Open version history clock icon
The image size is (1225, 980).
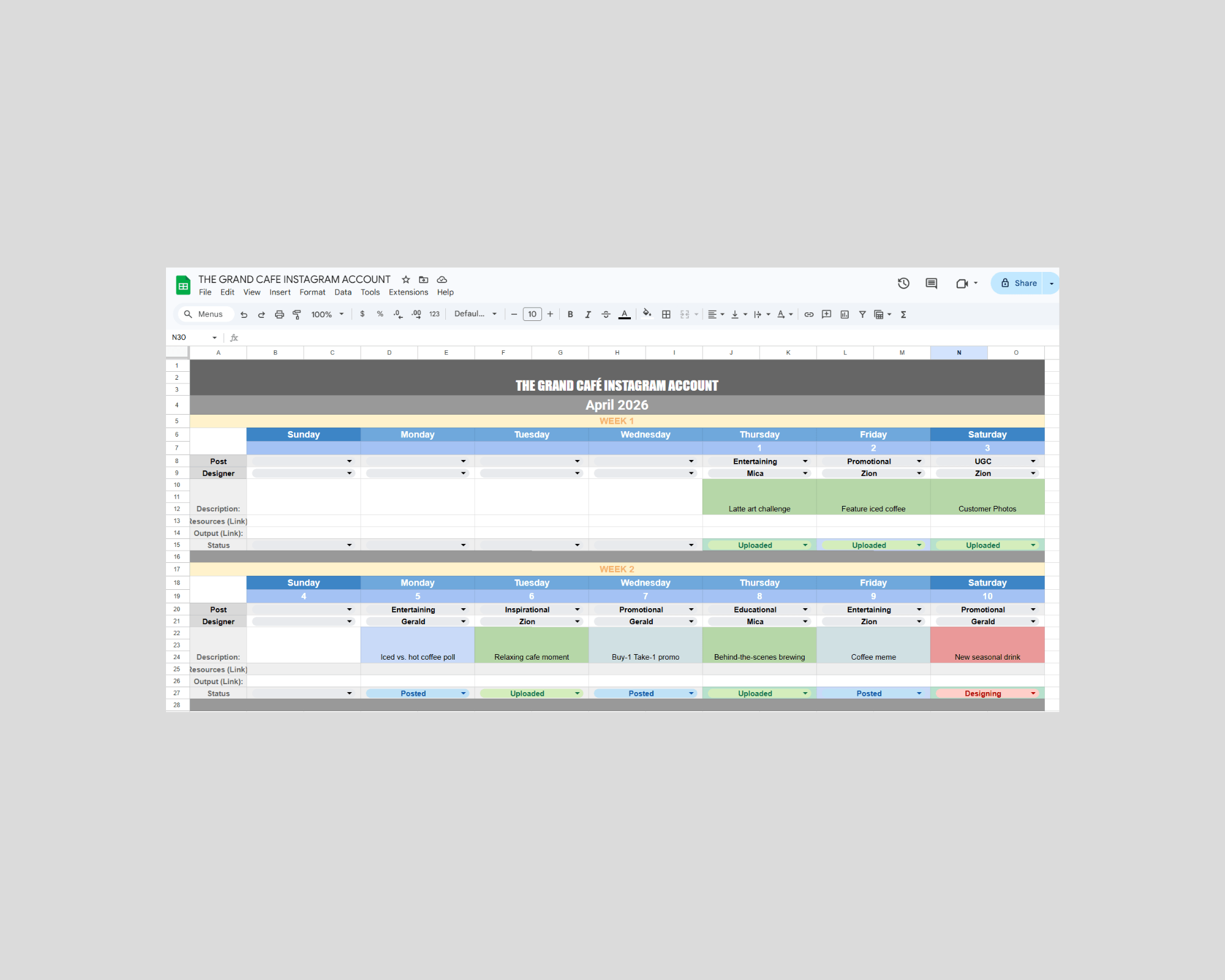[903, 283]
